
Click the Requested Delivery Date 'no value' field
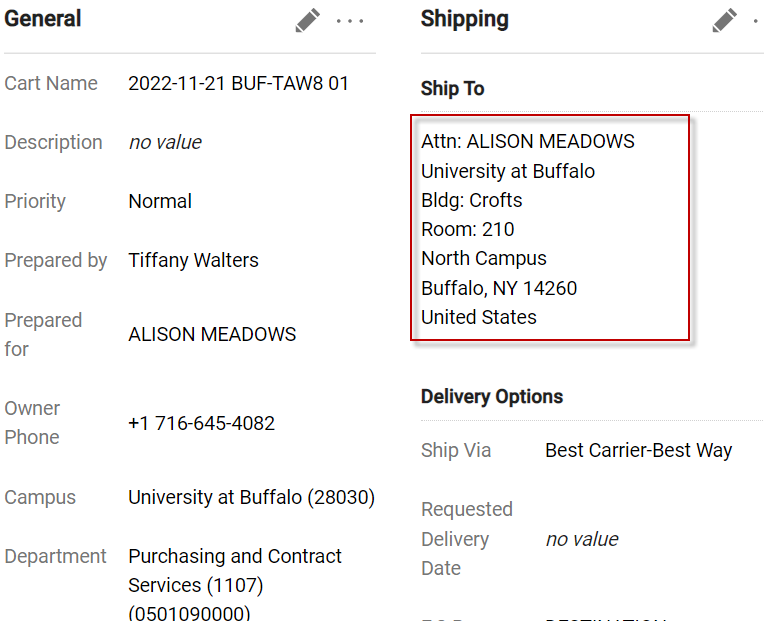[x=582, y=539]
